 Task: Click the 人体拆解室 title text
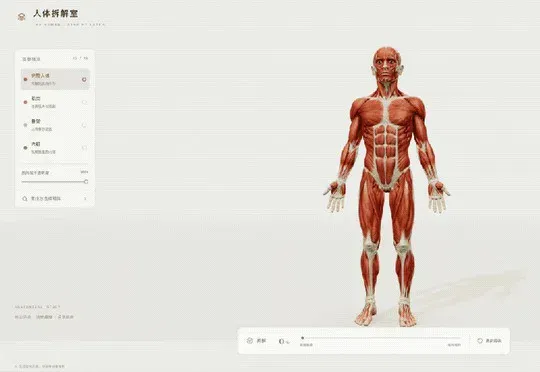click(55, 14)
